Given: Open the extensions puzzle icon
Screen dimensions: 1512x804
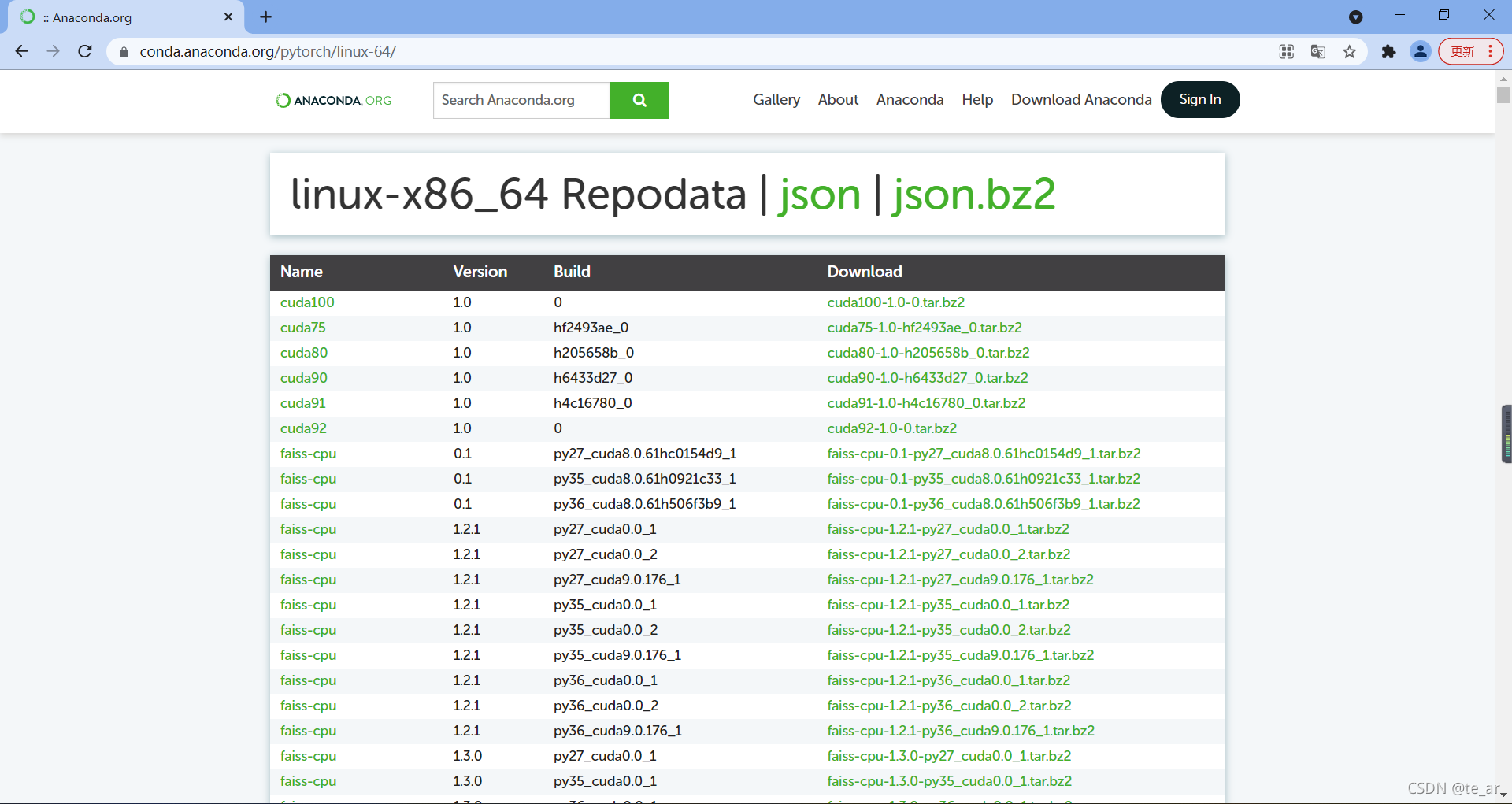Looking at the screenshot, I should (x=1388, y=52).
